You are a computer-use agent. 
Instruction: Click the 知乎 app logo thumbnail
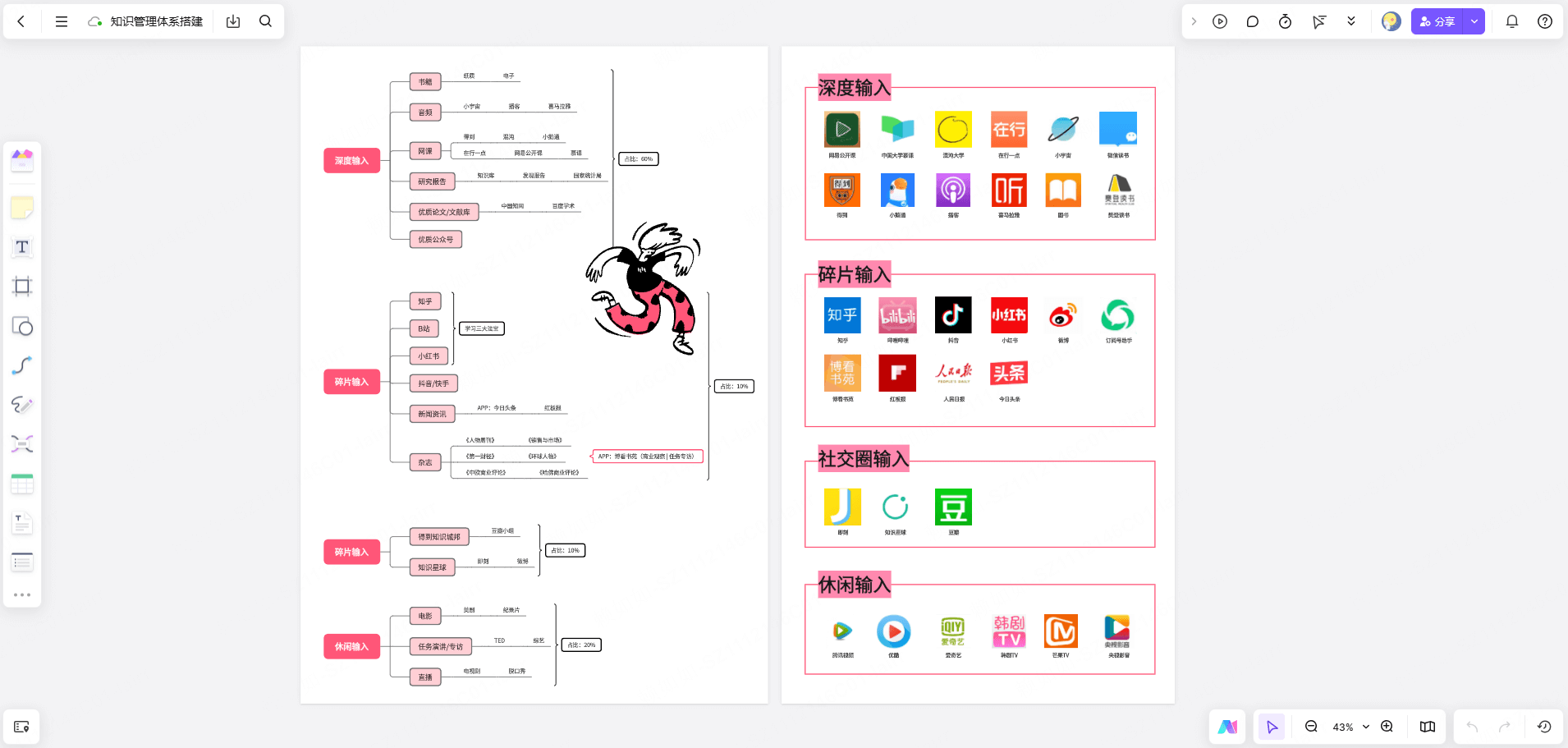842,315
